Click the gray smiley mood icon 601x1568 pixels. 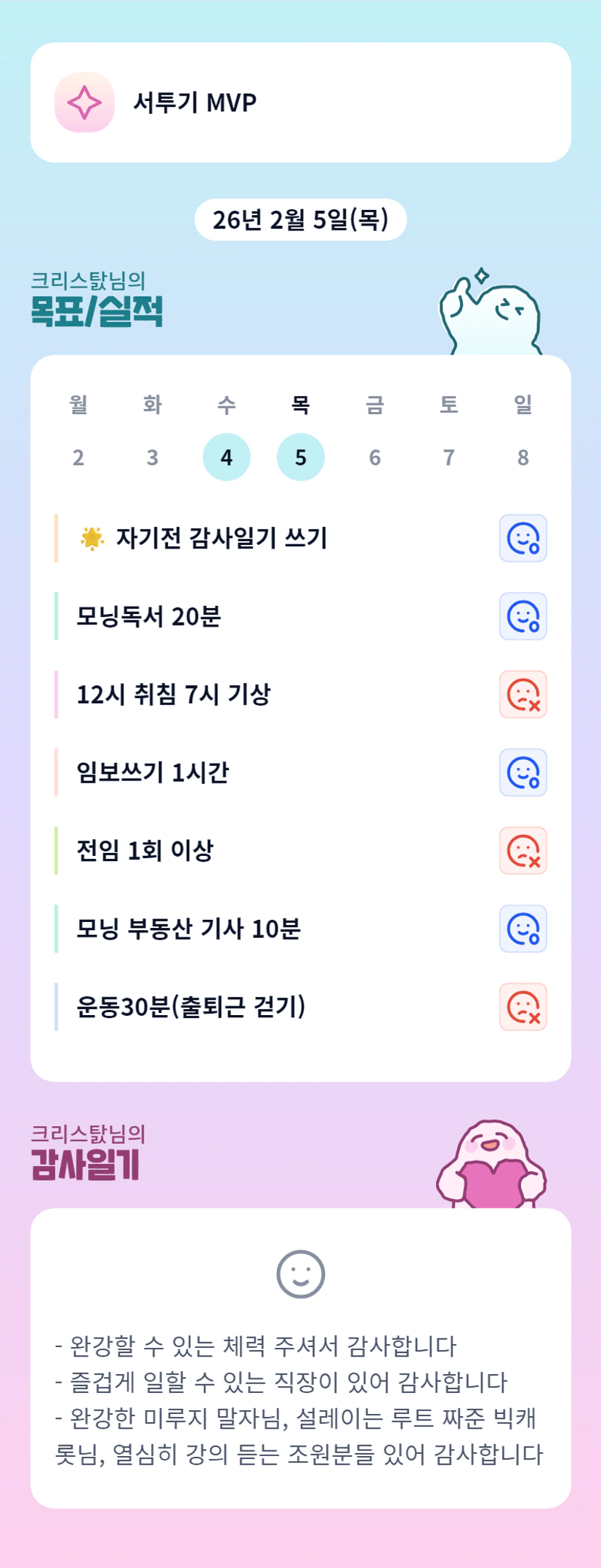(300, 1274)
